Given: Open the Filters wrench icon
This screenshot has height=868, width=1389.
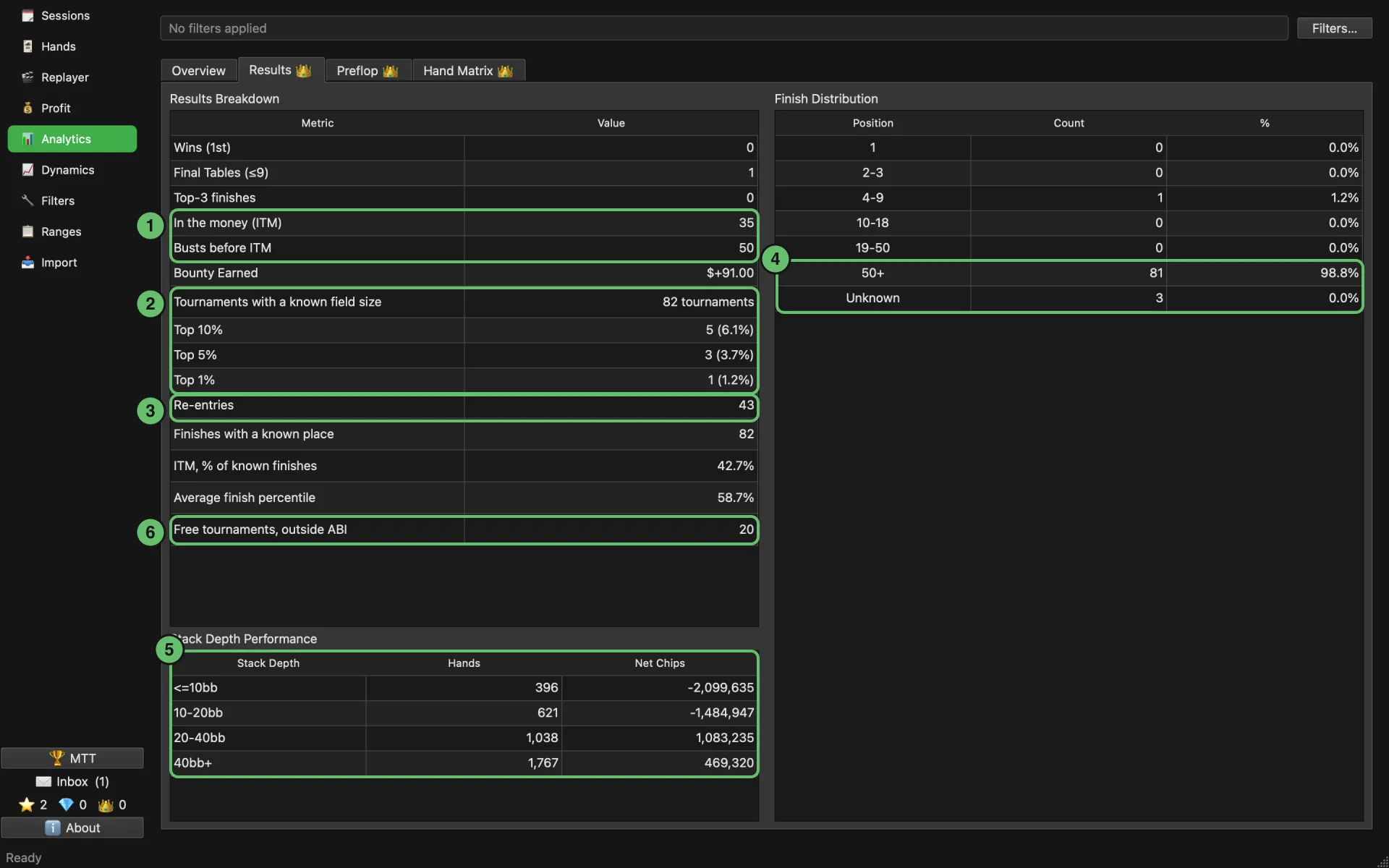Looking at the screenshot, I should click(27, 200).
